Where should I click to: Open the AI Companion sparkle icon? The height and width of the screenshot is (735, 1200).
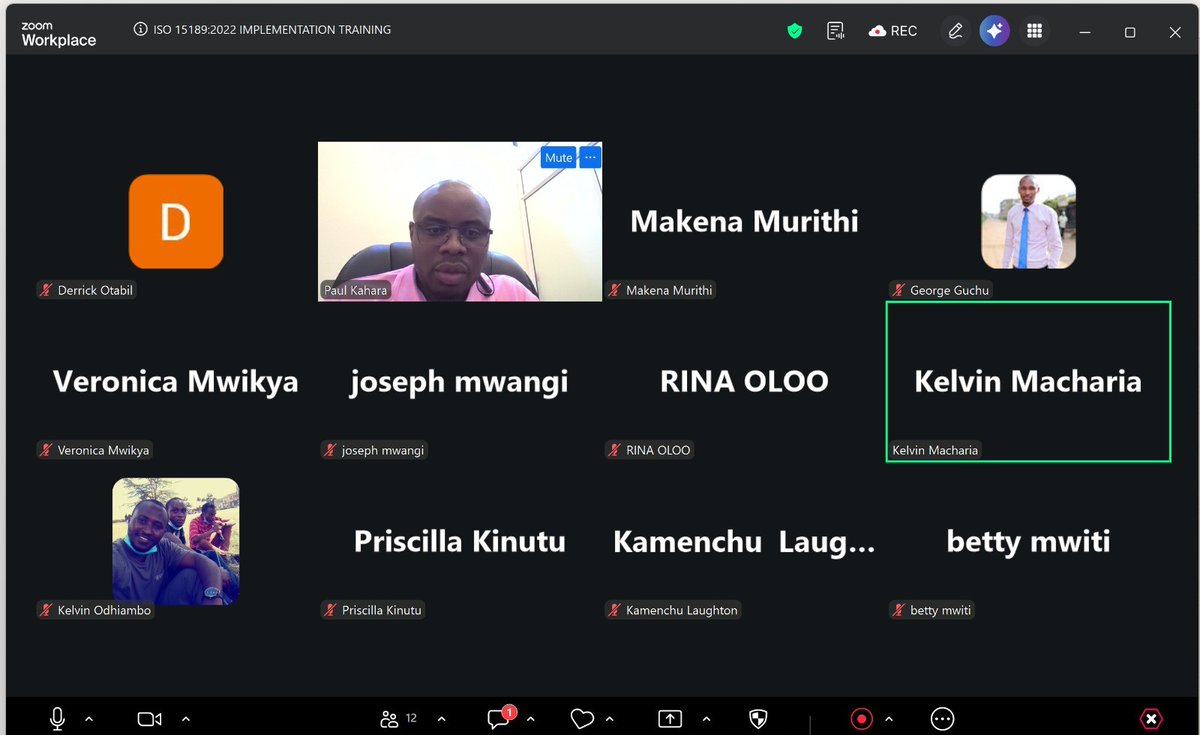point(995,31)
